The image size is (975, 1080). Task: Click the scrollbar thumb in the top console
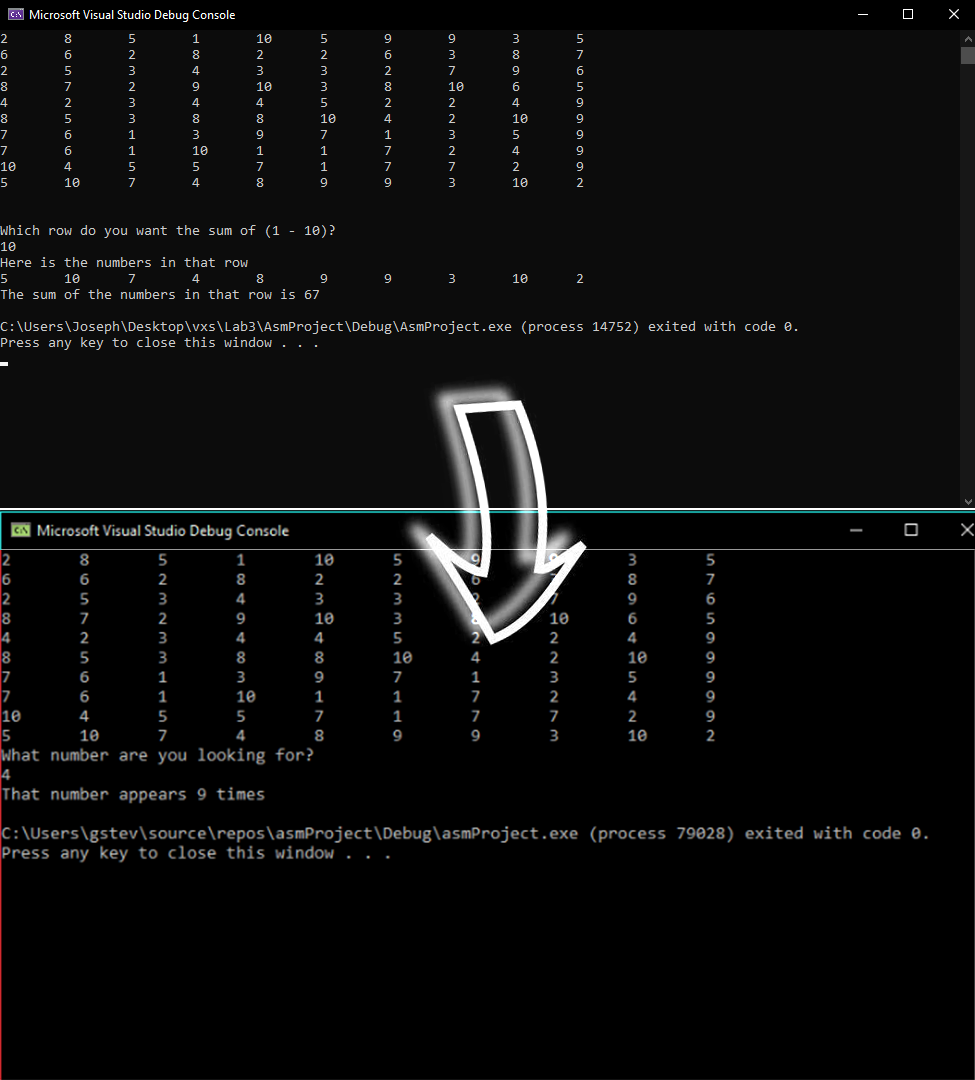coord(967,55)
